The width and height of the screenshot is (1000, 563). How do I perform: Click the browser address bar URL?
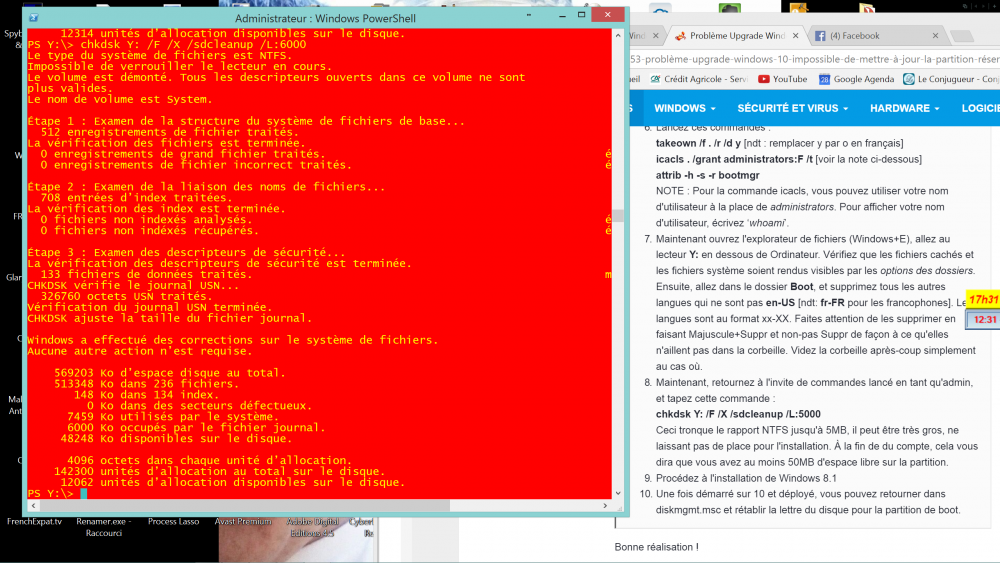tap(814, 59)
